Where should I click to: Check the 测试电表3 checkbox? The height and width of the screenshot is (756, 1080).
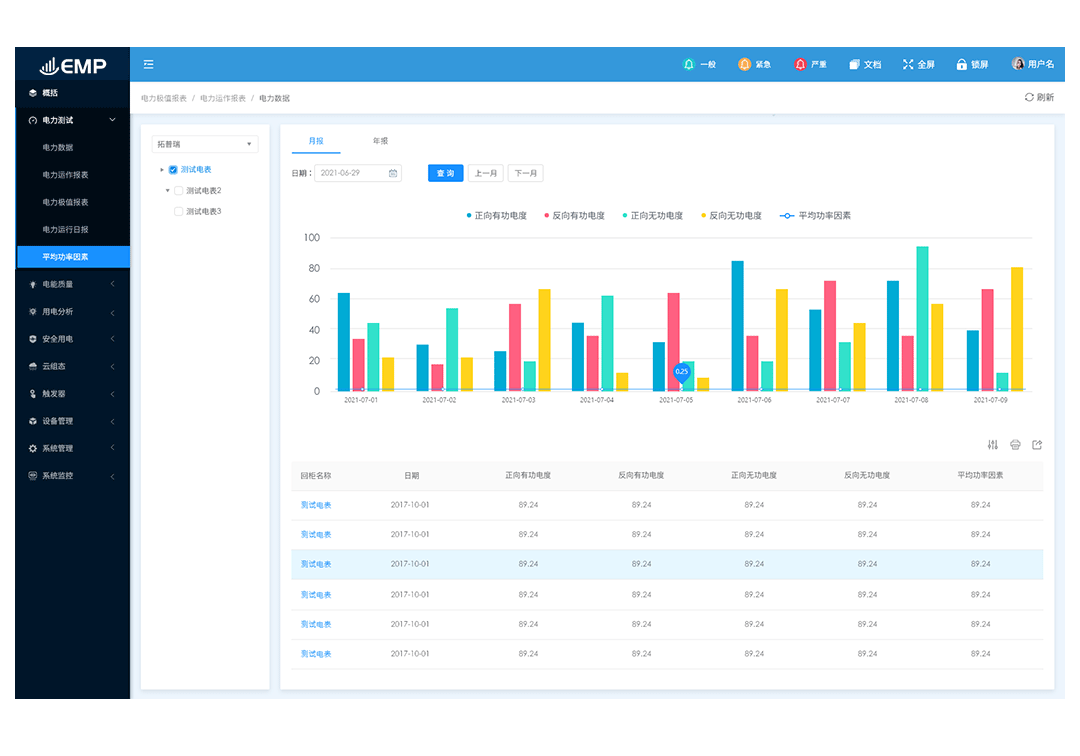tap(179, 211)
